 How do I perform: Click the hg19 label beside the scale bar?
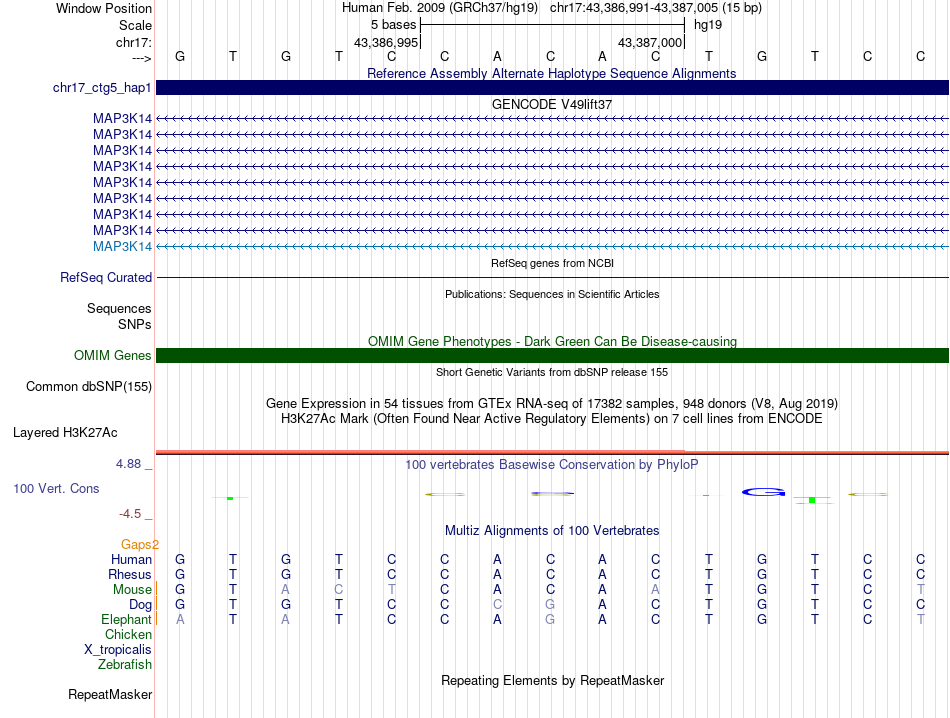[708, 25]
